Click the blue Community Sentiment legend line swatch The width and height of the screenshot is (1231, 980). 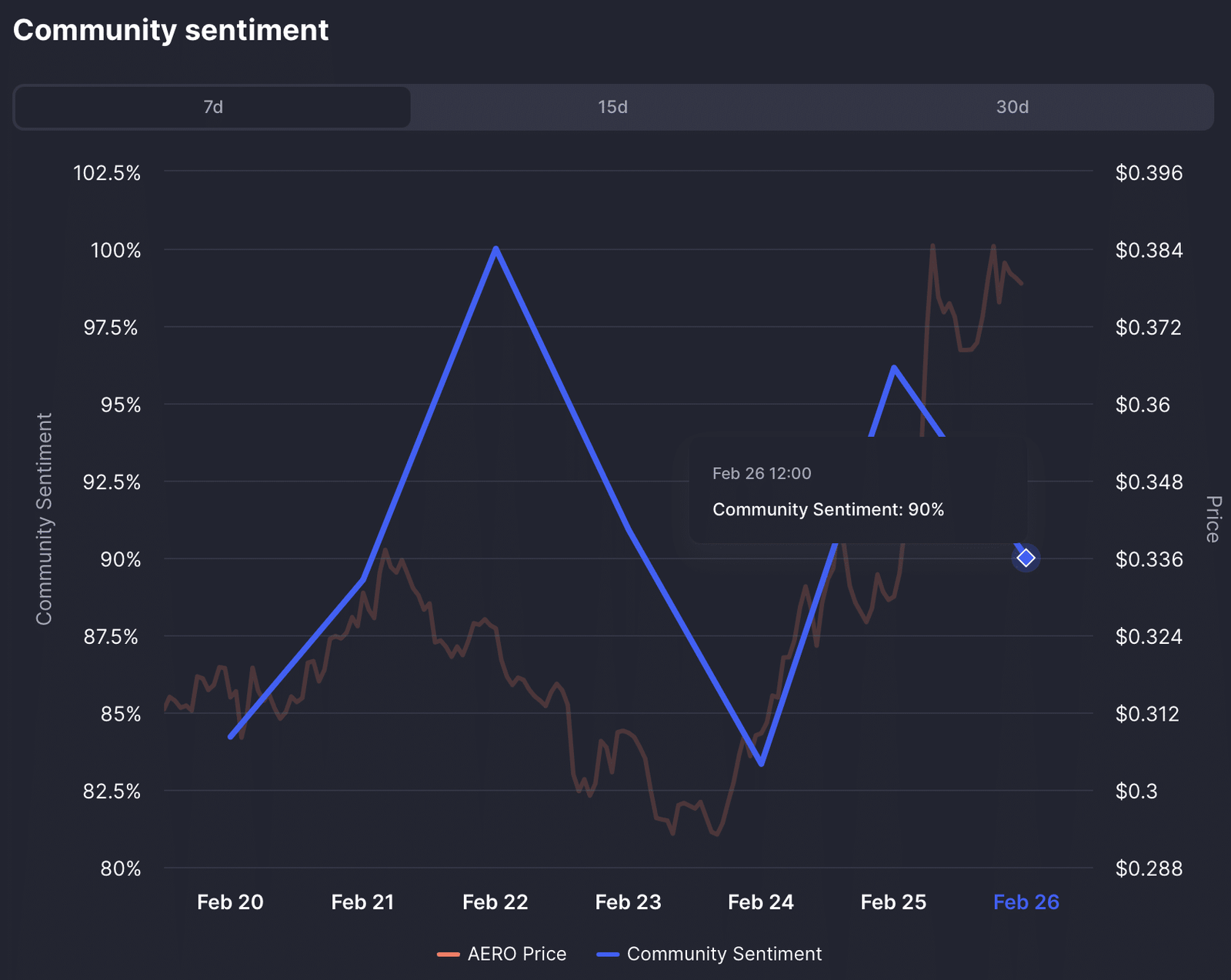tap(608, 955)
